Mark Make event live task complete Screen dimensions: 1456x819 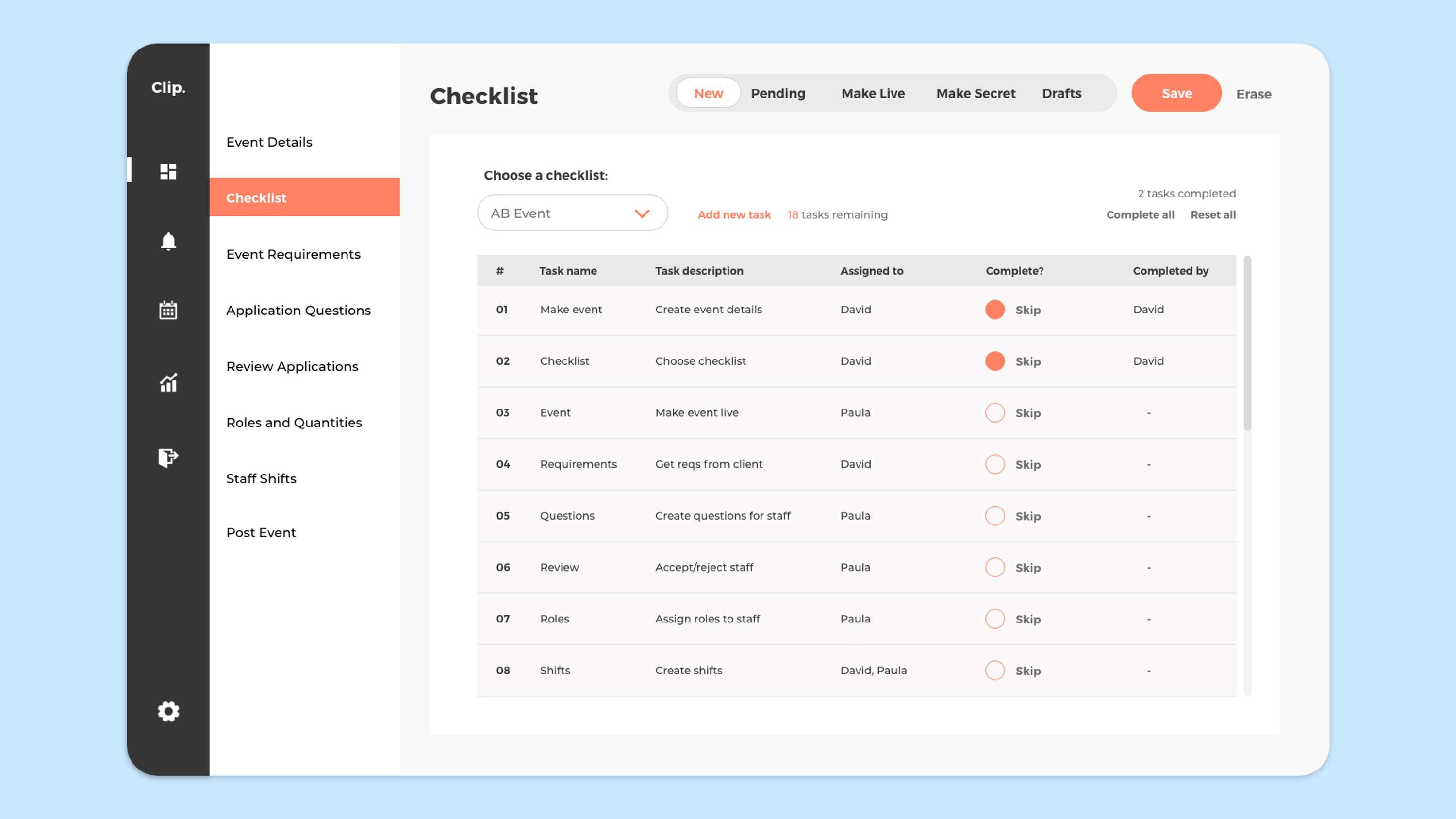click(995, 412)
